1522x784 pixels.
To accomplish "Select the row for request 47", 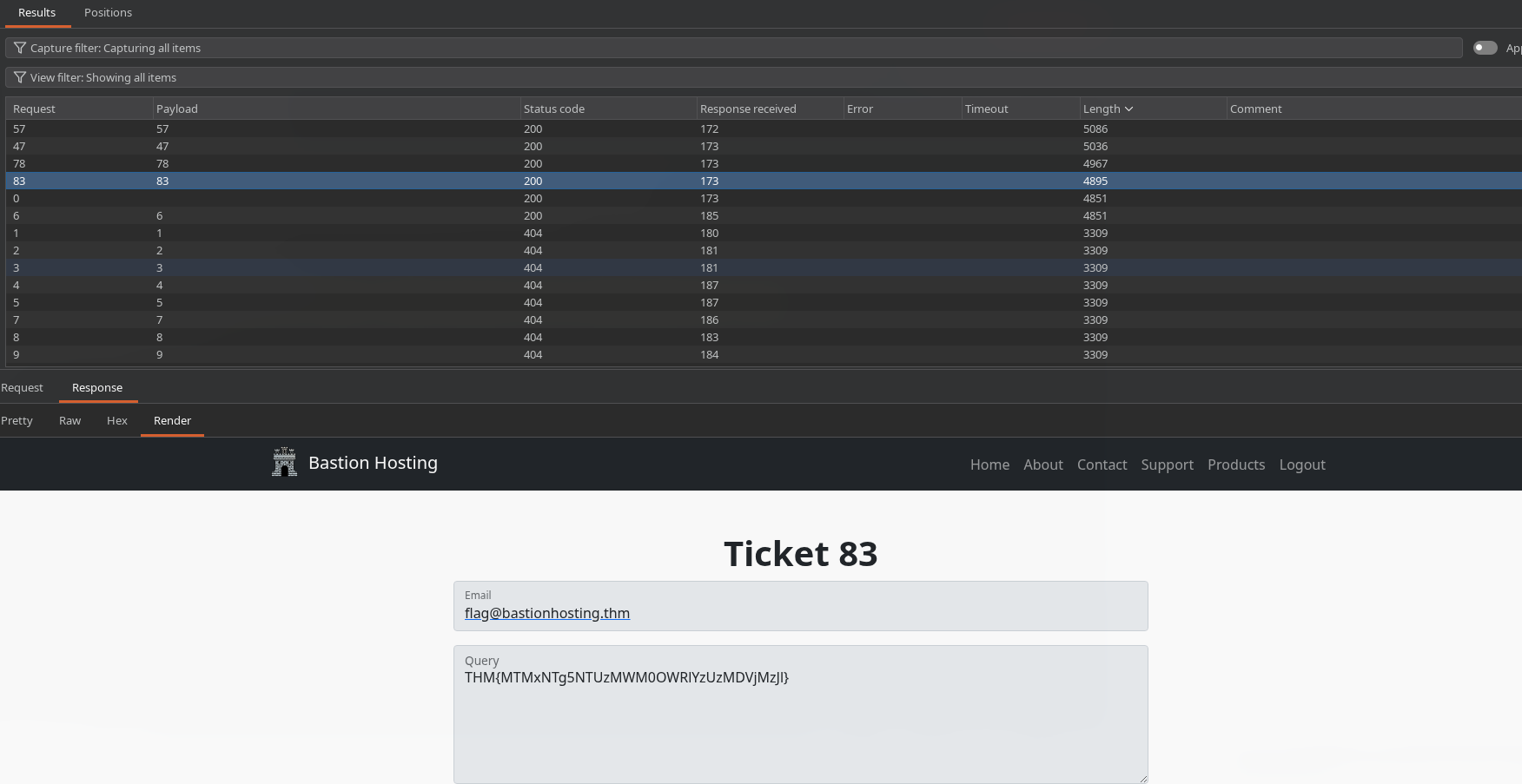I will 764,146.
